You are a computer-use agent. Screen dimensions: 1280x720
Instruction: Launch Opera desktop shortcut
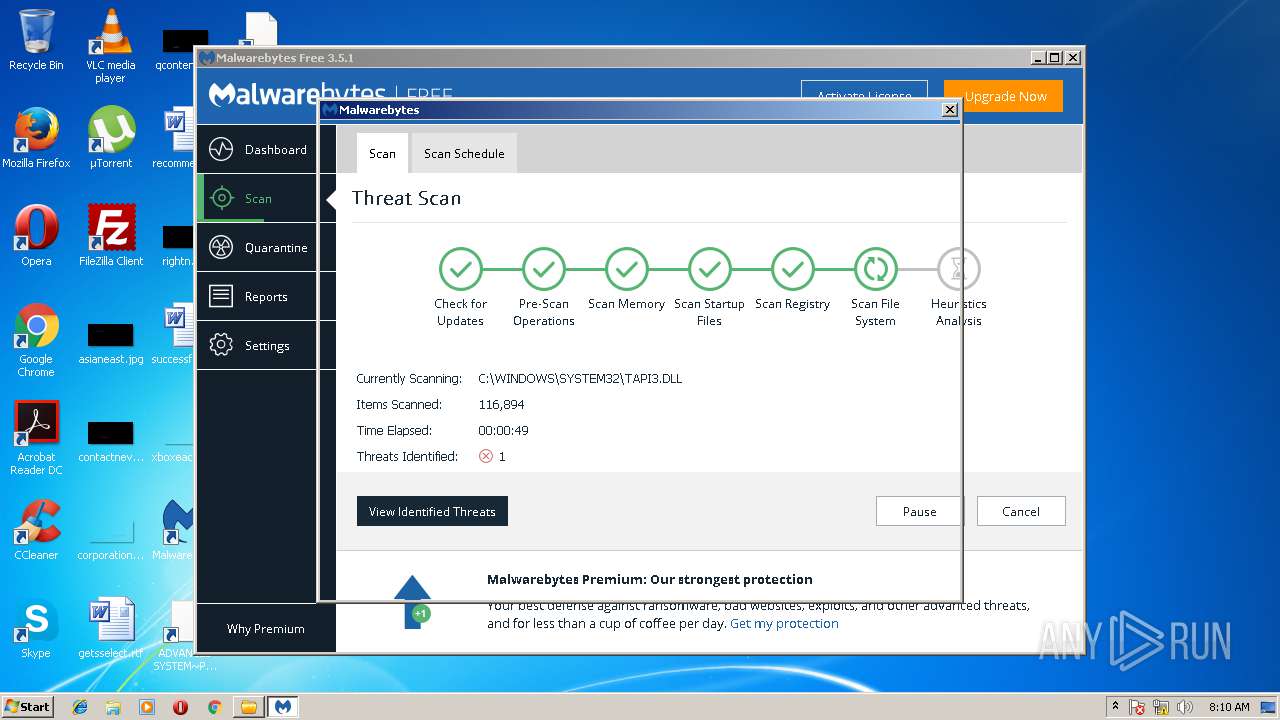[x=36, y=236]
